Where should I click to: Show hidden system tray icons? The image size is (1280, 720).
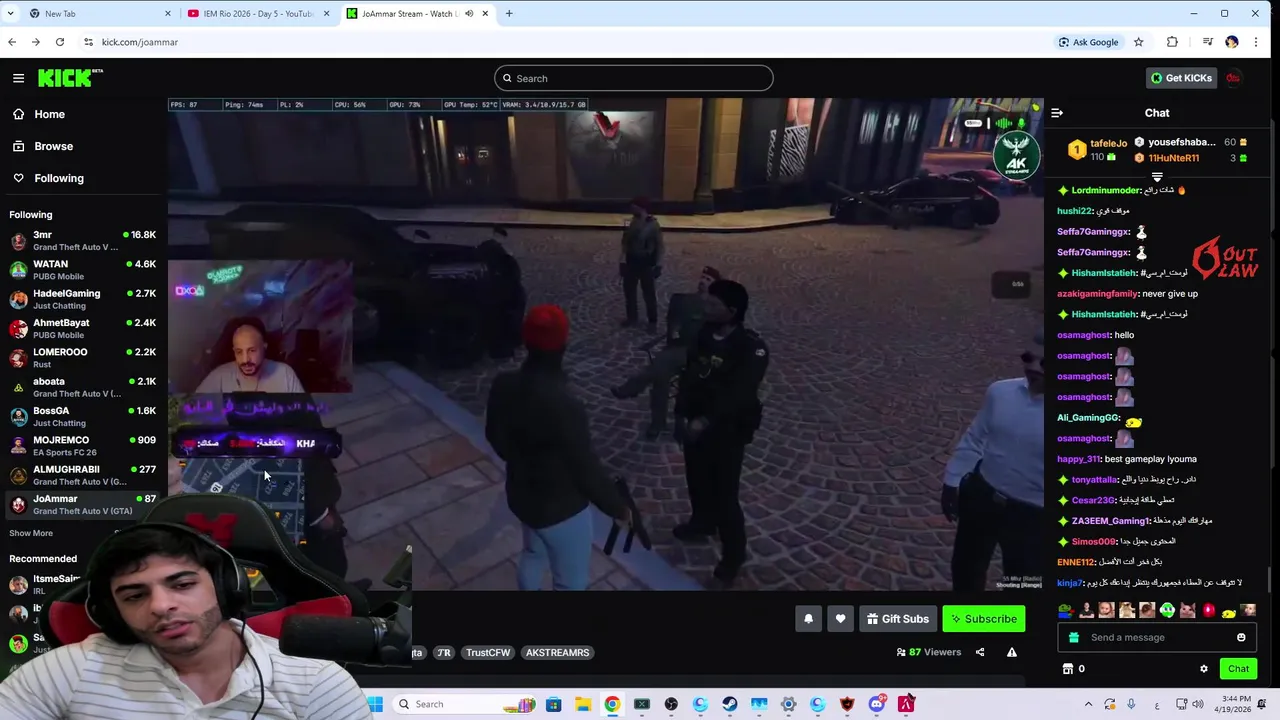(1088, 704)
